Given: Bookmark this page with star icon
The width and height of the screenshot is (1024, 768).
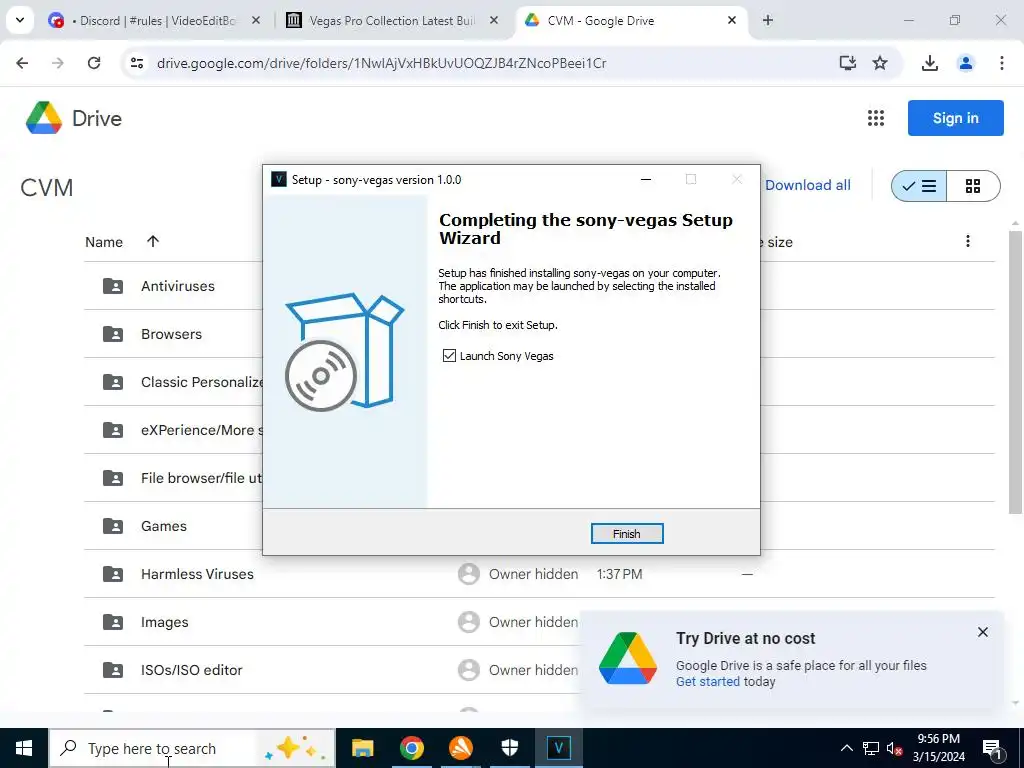Looking at the screenshot, I should click(880, 63).
